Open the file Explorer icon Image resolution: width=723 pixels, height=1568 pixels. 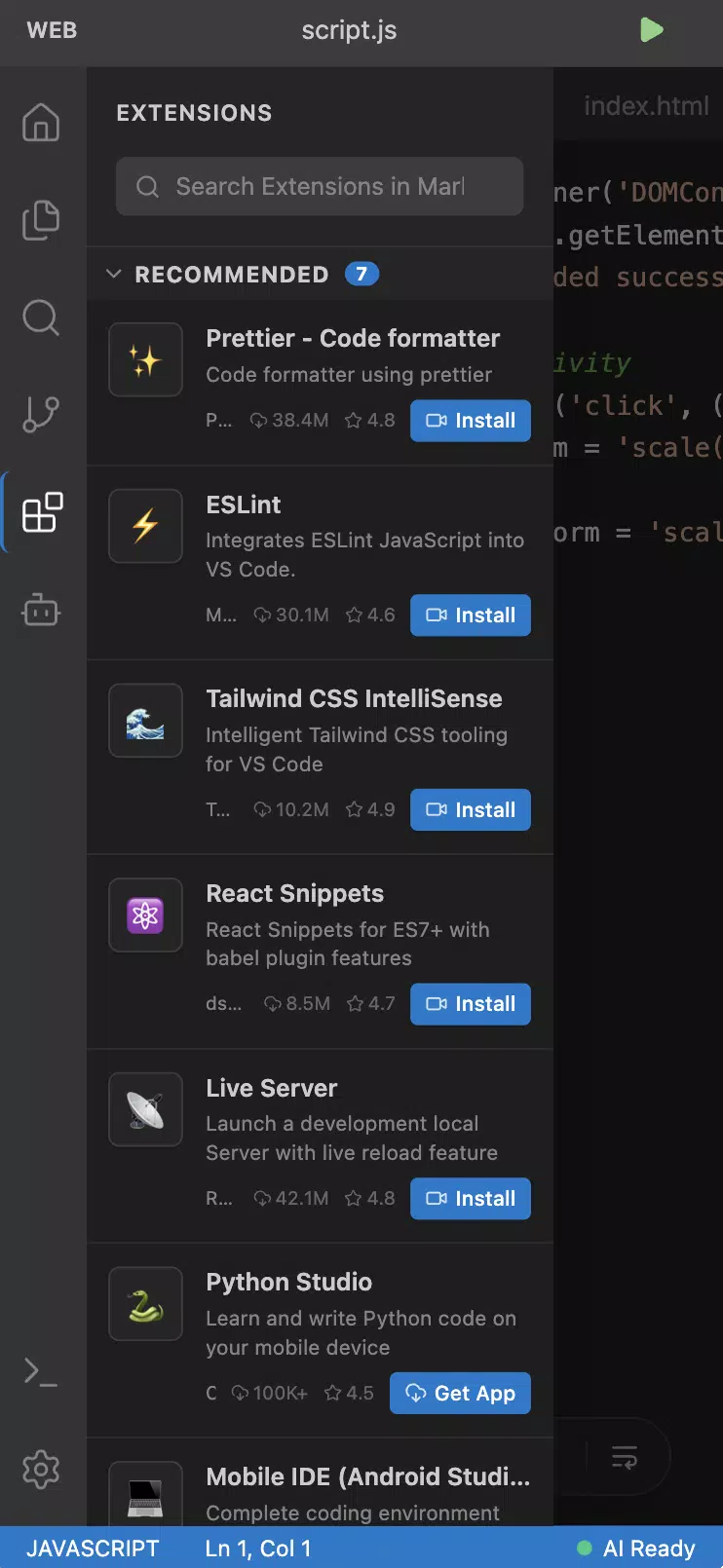tap(41, 220)
